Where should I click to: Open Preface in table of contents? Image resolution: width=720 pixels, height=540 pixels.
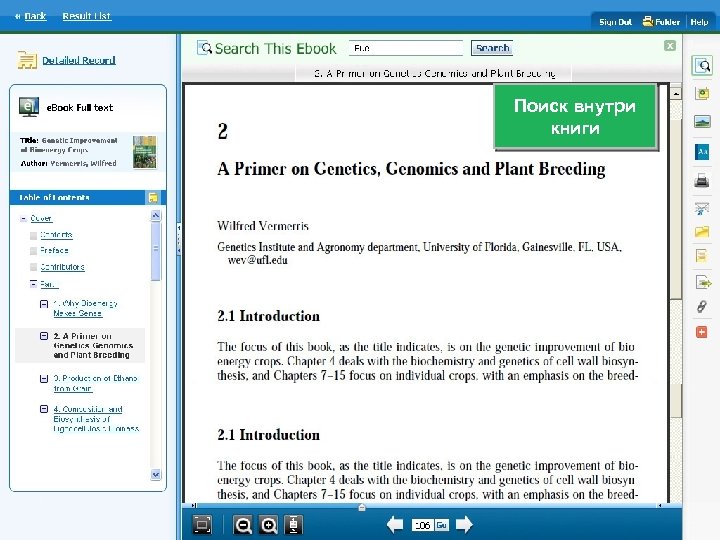click(x=54, y=251)
